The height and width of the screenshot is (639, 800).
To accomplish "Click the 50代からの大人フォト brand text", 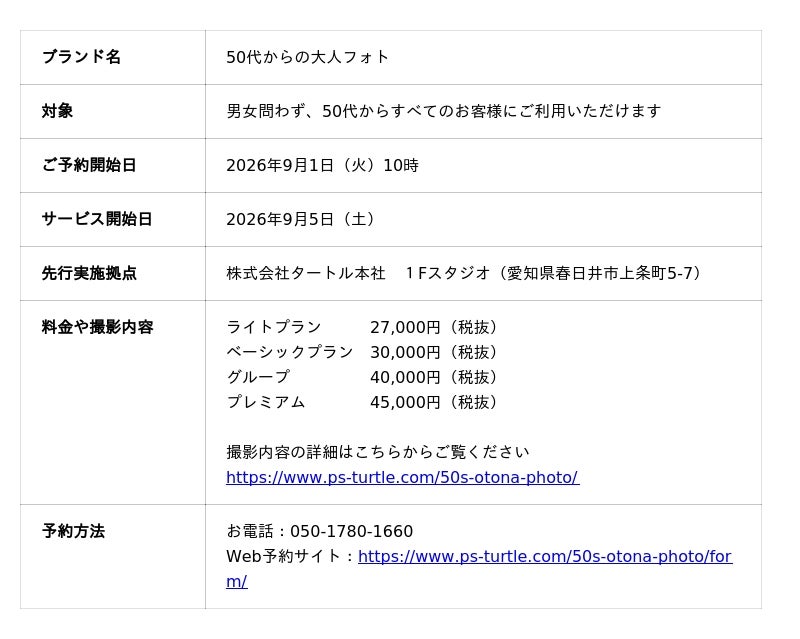I will (x=307, y=57).
